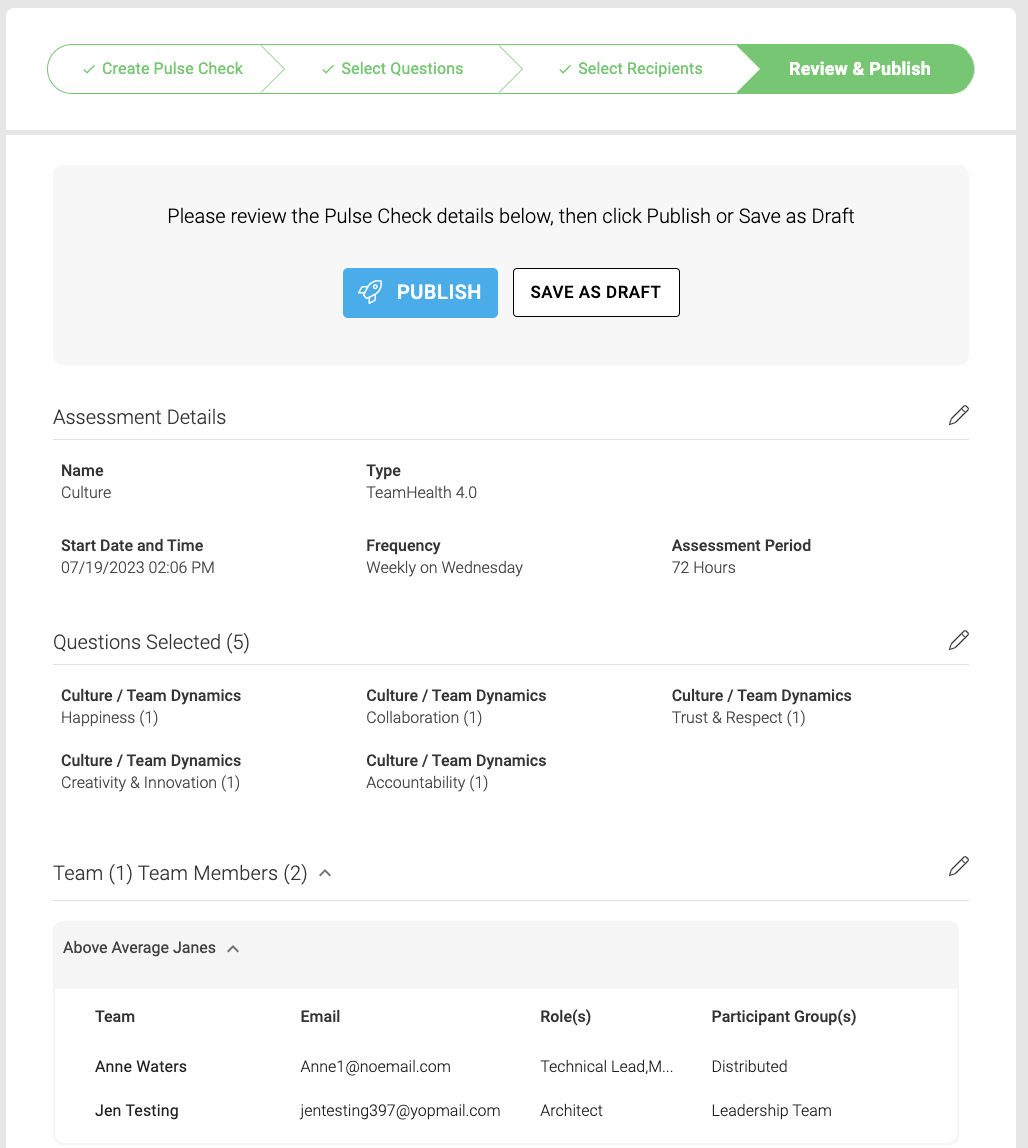The image size is (1028, 1148).
Task: Click Anne Waters member row
Action: [x=506, y=1066]
